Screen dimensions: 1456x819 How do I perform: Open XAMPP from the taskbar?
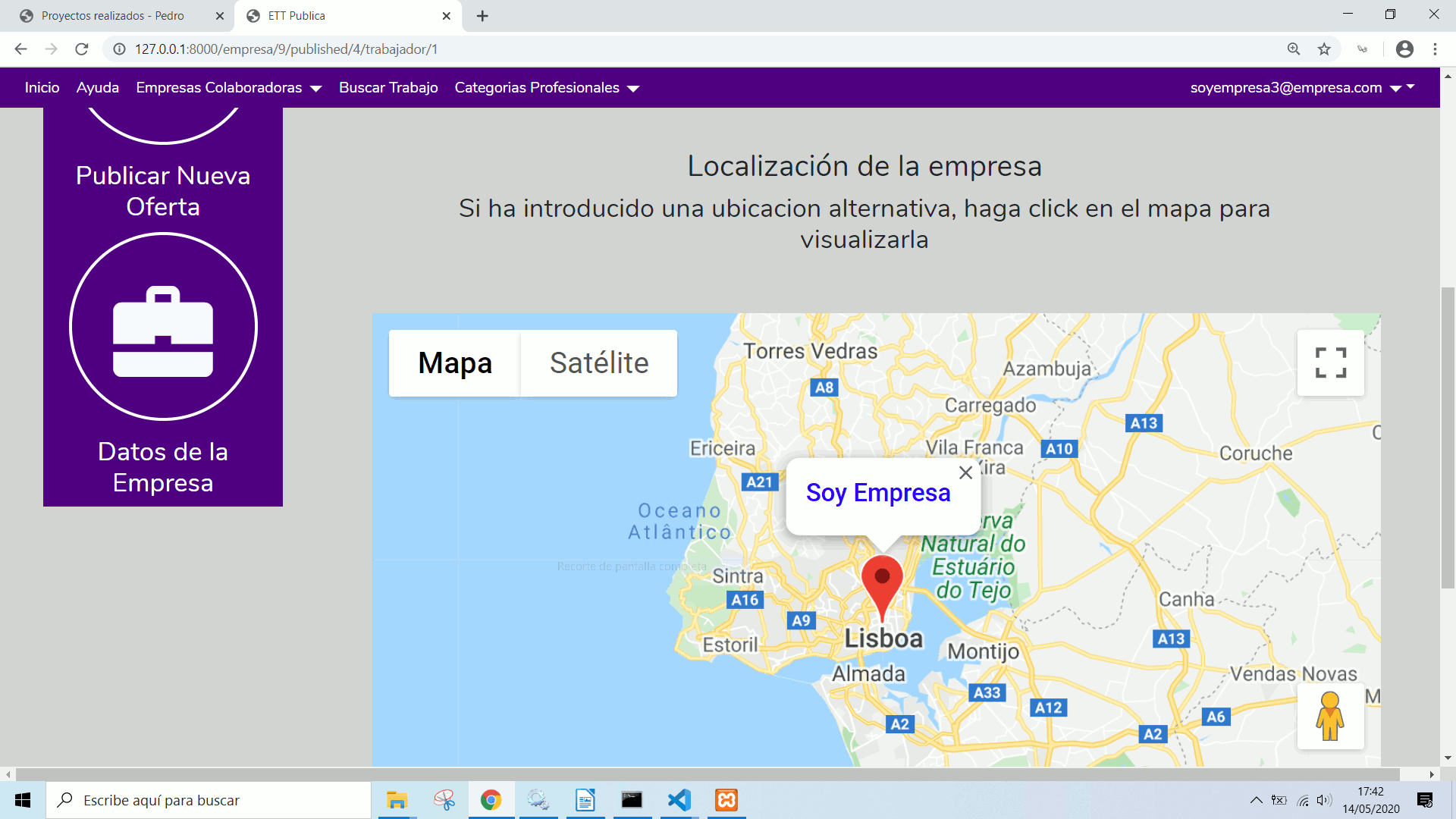click(x=726, y=800)
